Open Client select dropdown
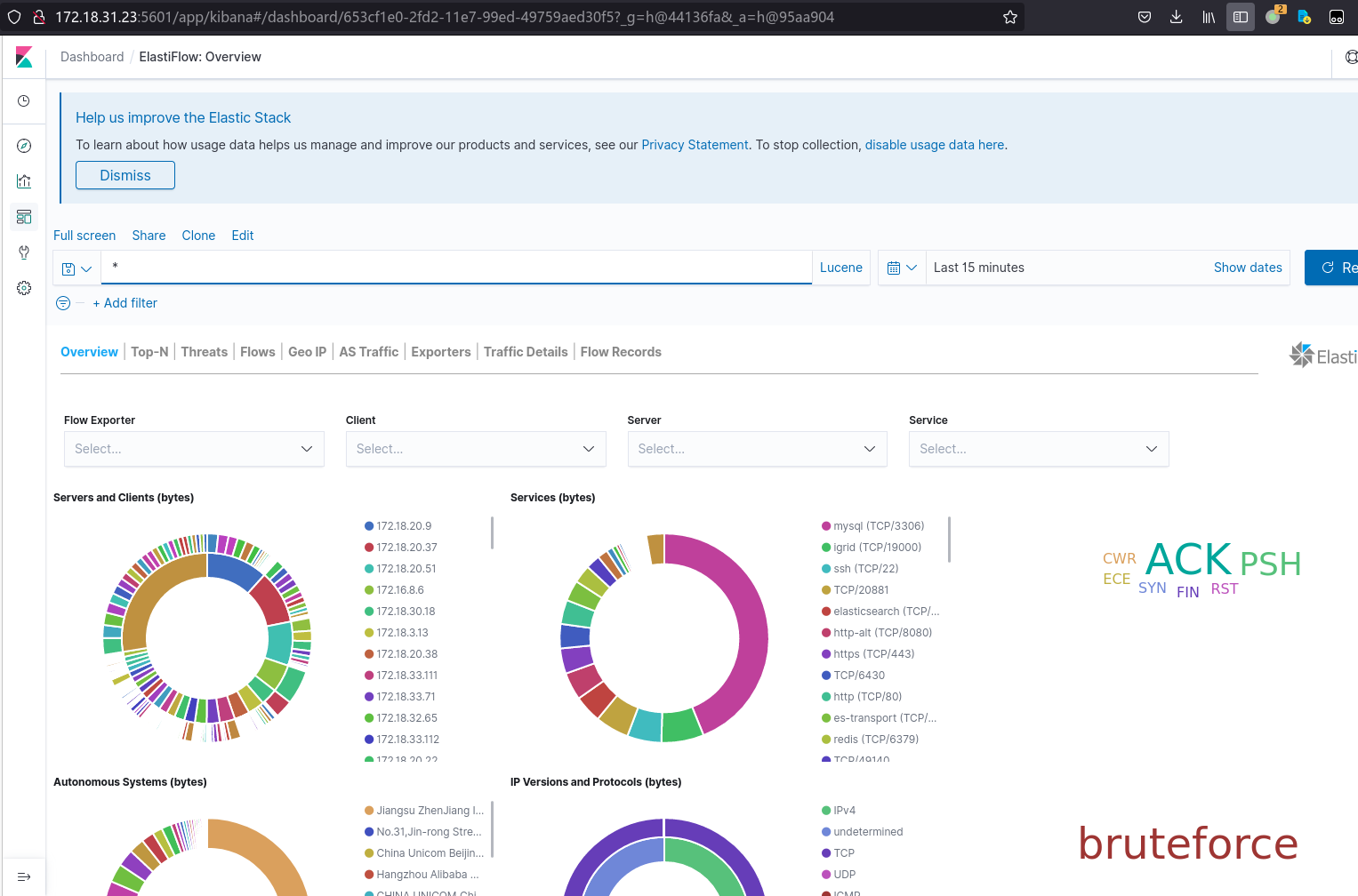Screen dimensions: 1358x896 tap(476, 449)
